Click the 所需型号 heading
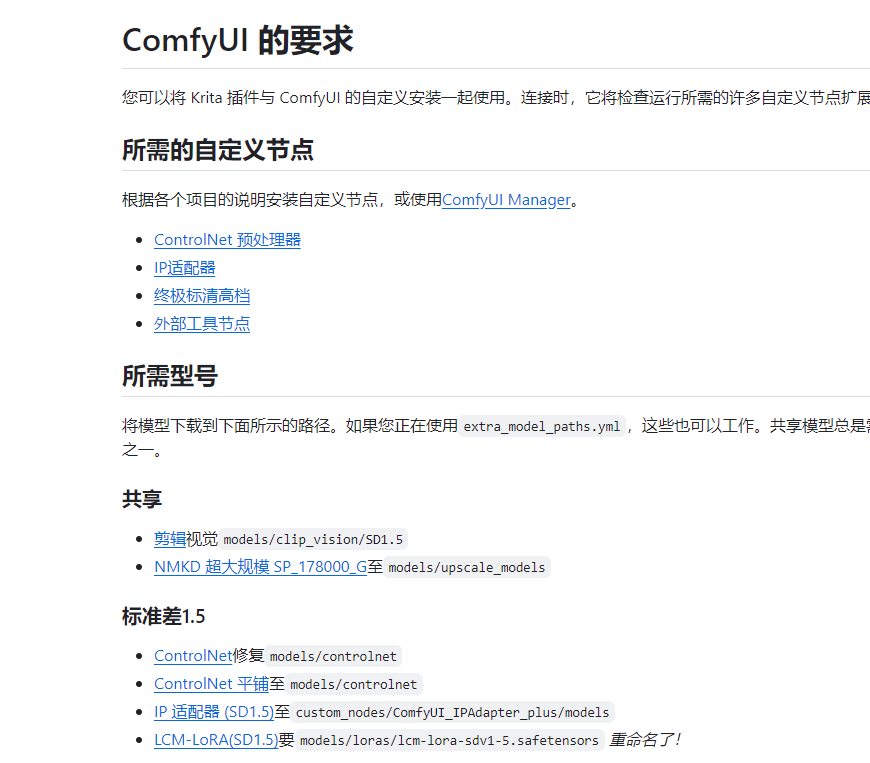 point(170,376)
